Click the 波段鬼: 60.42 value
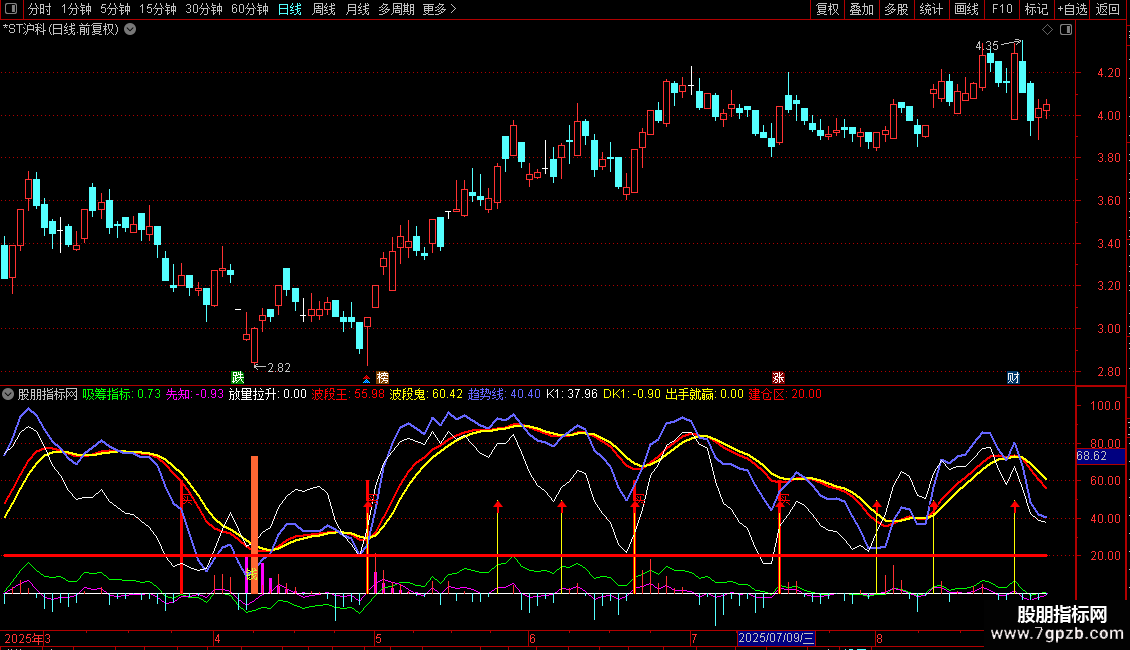The height and width of the screenshot is (650, 1130). (x=426, y=394)
